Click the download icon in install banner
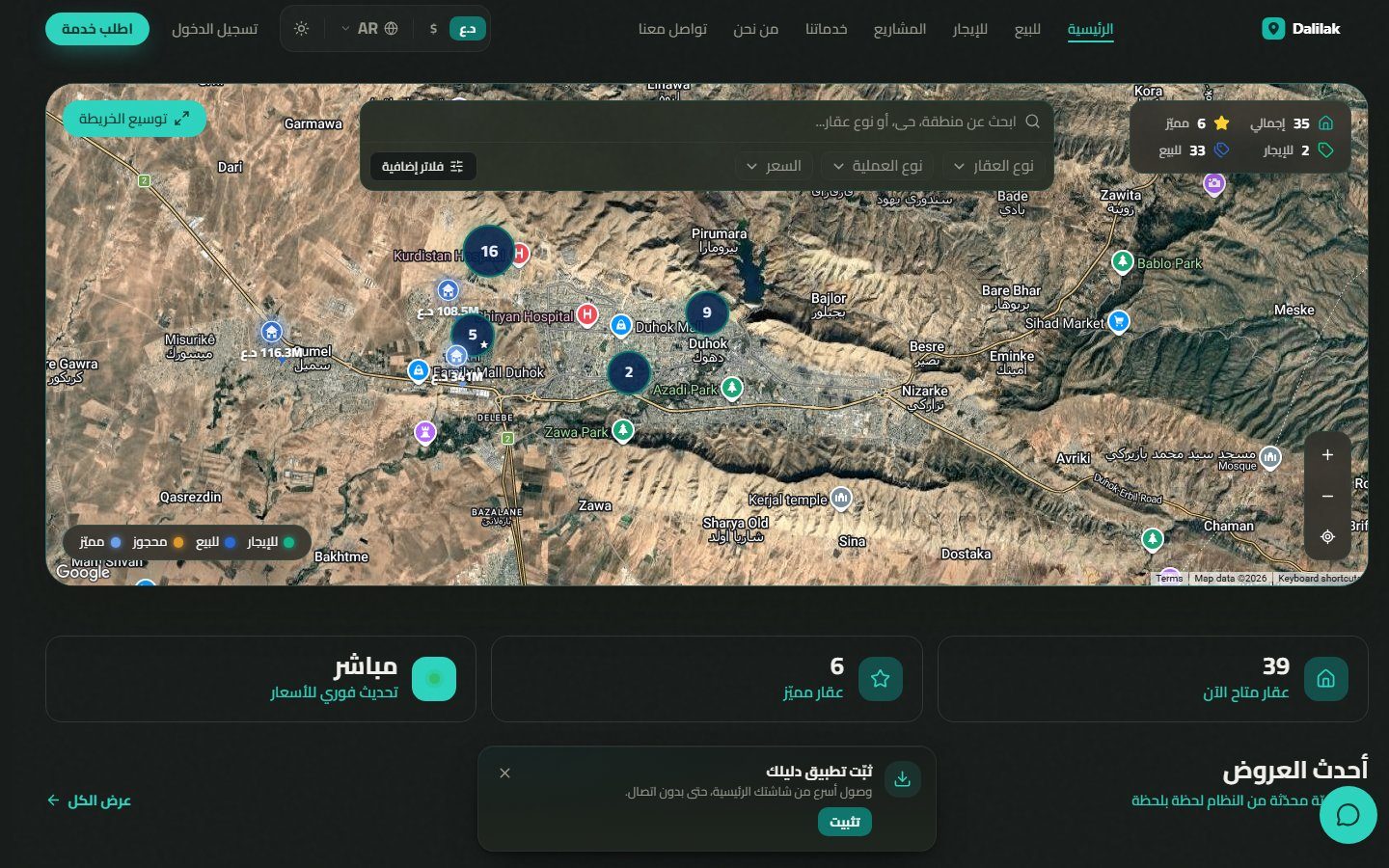Screen dimensions: 1389x868 902,779
